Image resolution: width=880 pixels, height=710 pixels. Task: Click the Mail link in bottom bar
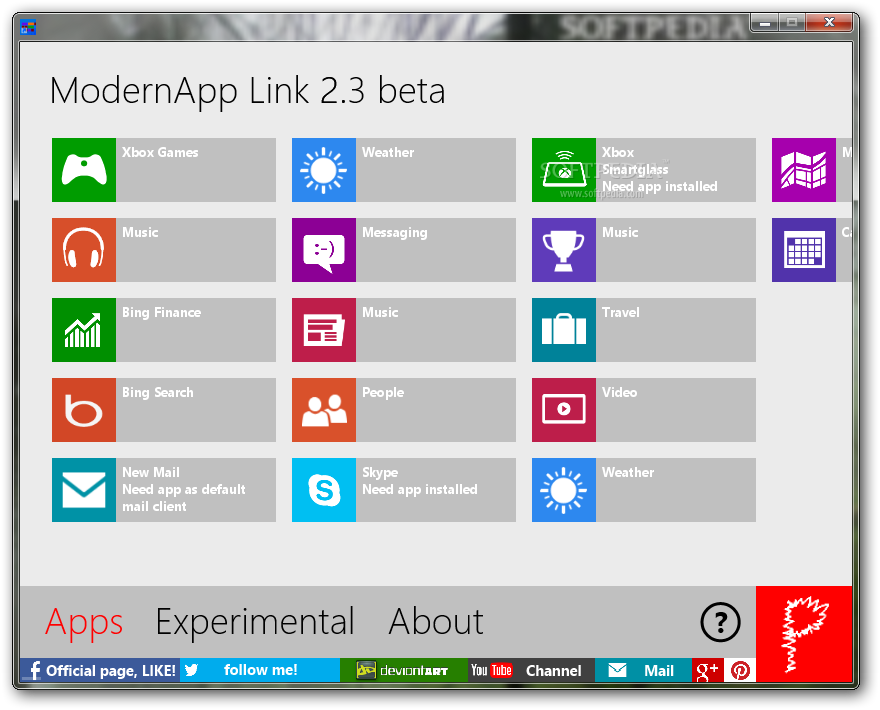[x=643, y=670]
